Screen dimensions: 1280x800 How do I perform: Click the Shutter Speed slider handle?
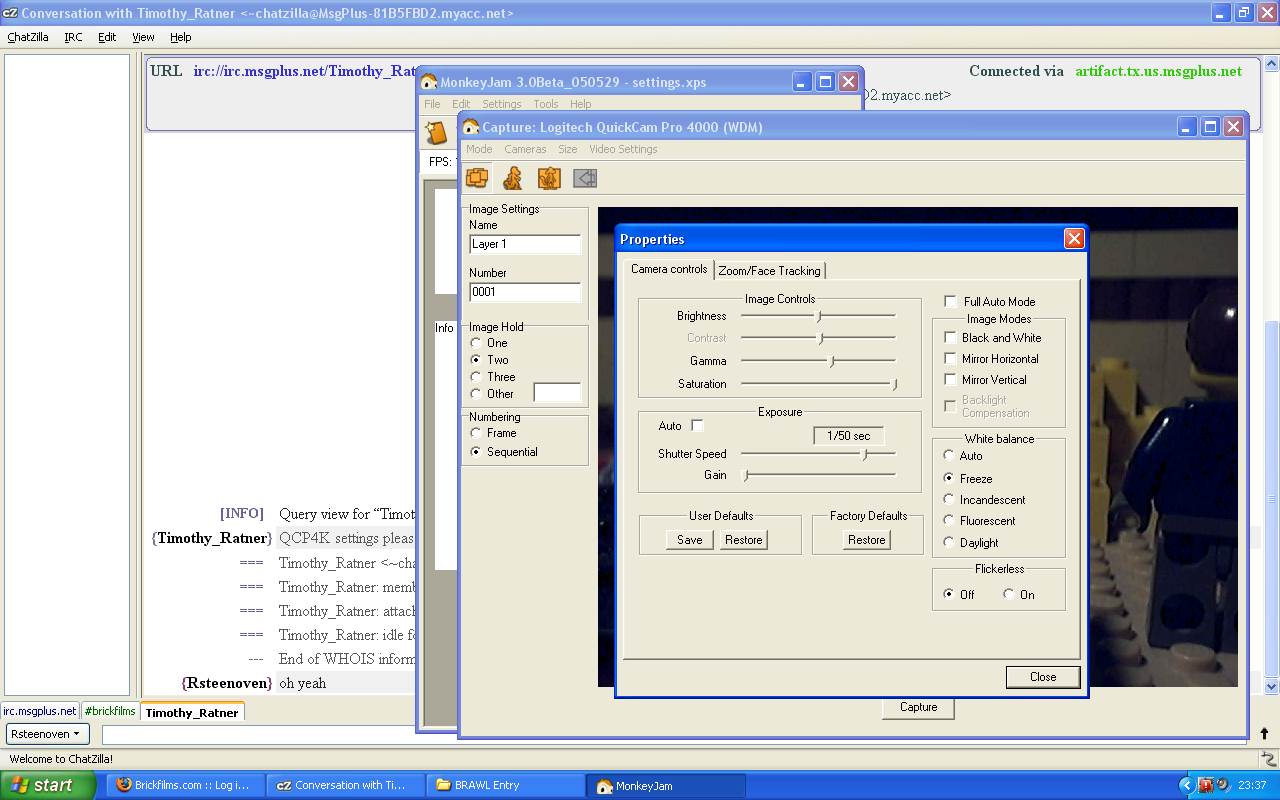click(x=865, y=454)
